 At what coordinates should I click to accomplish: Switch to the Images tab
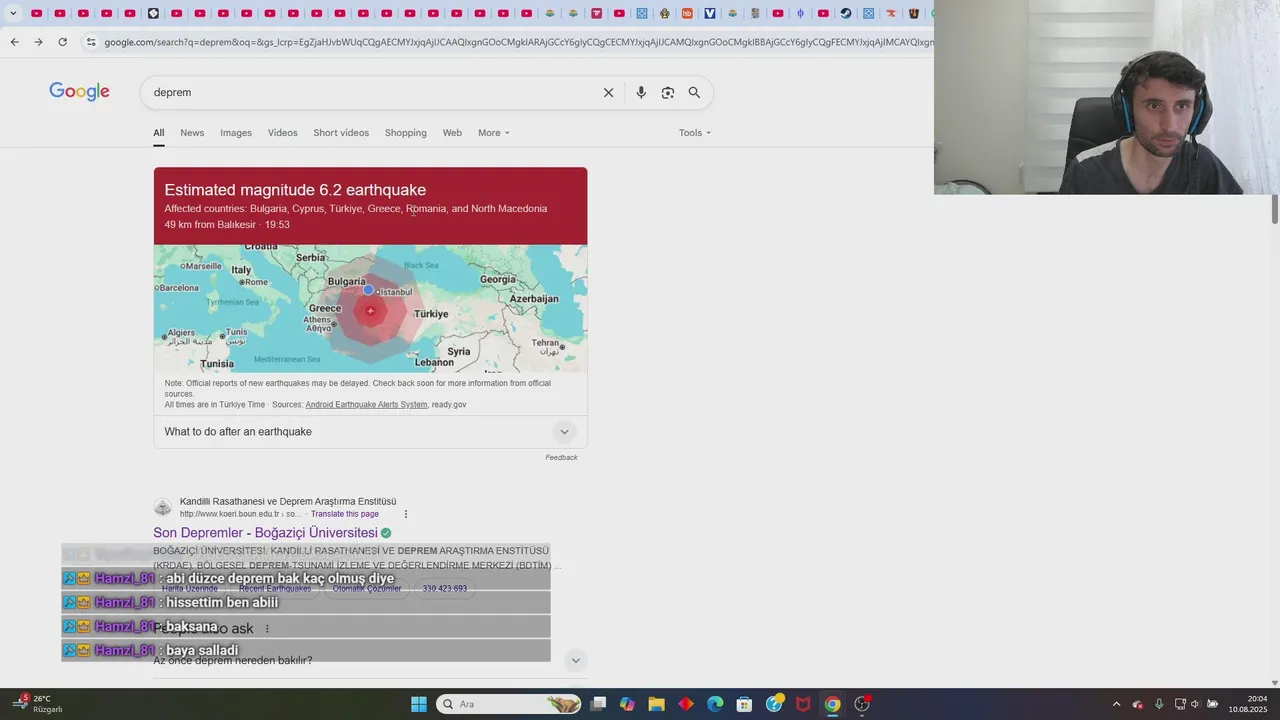[x=236, y=133]
